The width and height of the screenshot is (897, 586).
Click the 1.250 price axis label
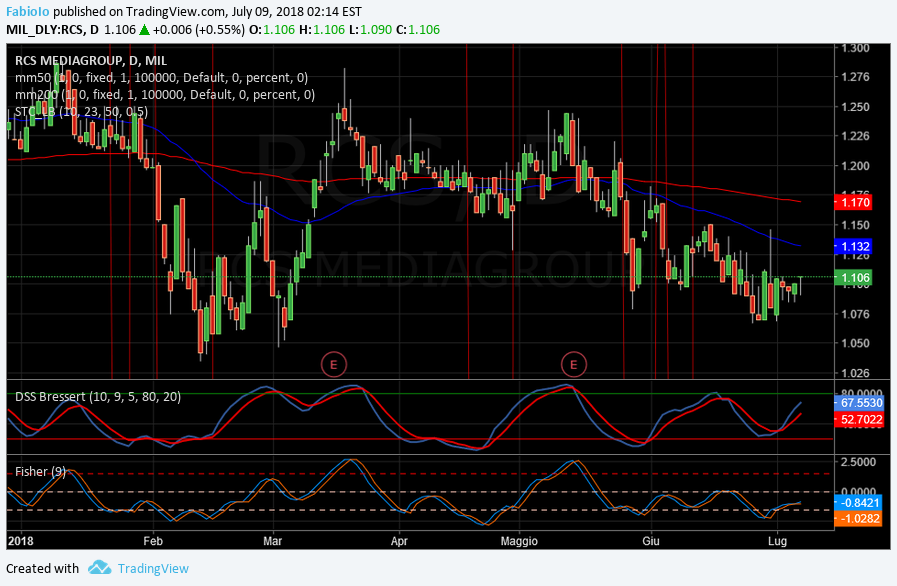[855, 107]
